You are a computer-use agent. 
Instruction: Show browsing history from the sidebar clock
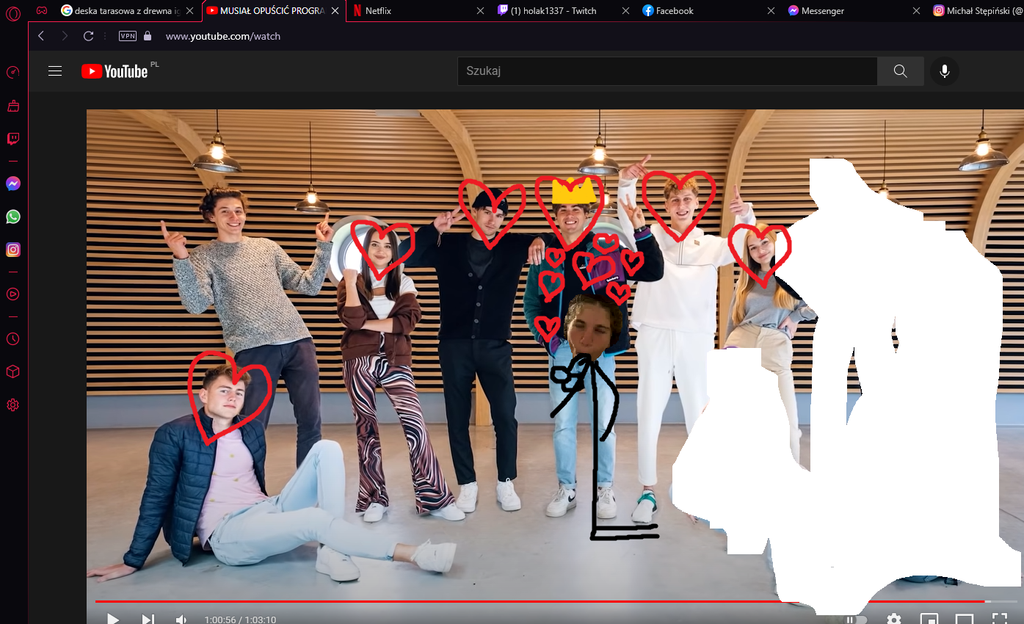[x=13, y=339]
